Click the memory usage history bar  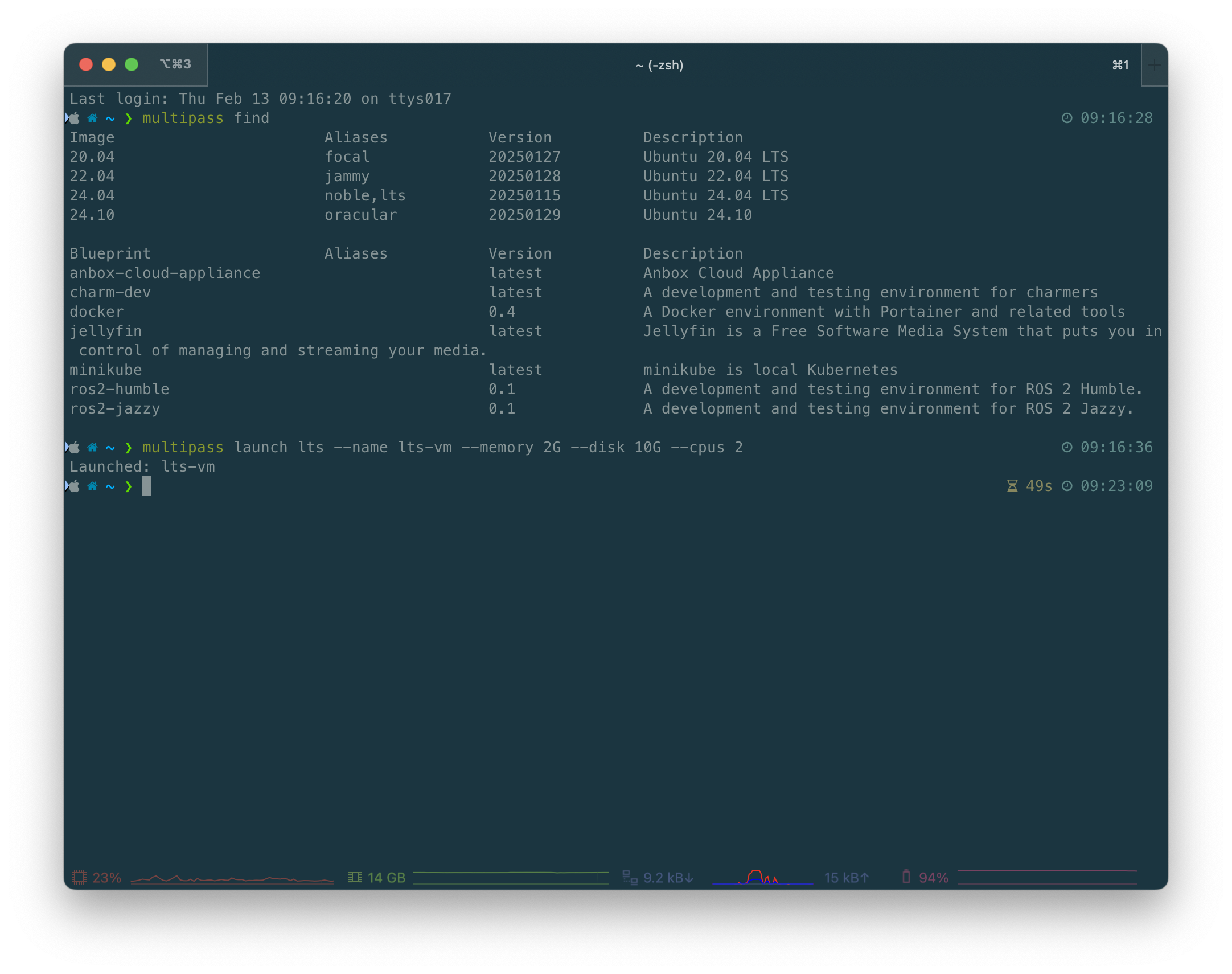511,878
